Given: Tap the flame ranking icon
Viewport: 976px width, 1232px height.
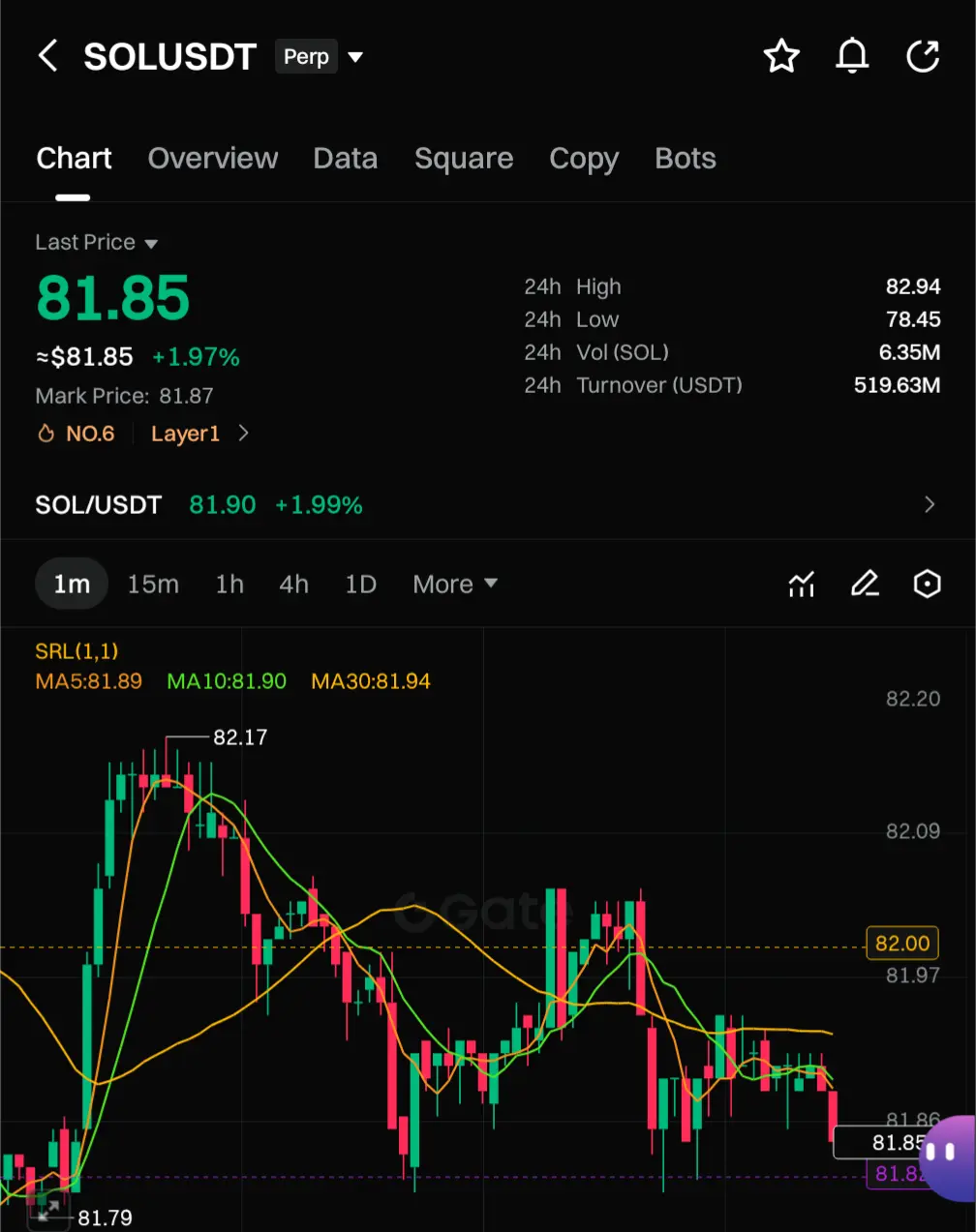Looking at the screenshot, I should (46, 434).
